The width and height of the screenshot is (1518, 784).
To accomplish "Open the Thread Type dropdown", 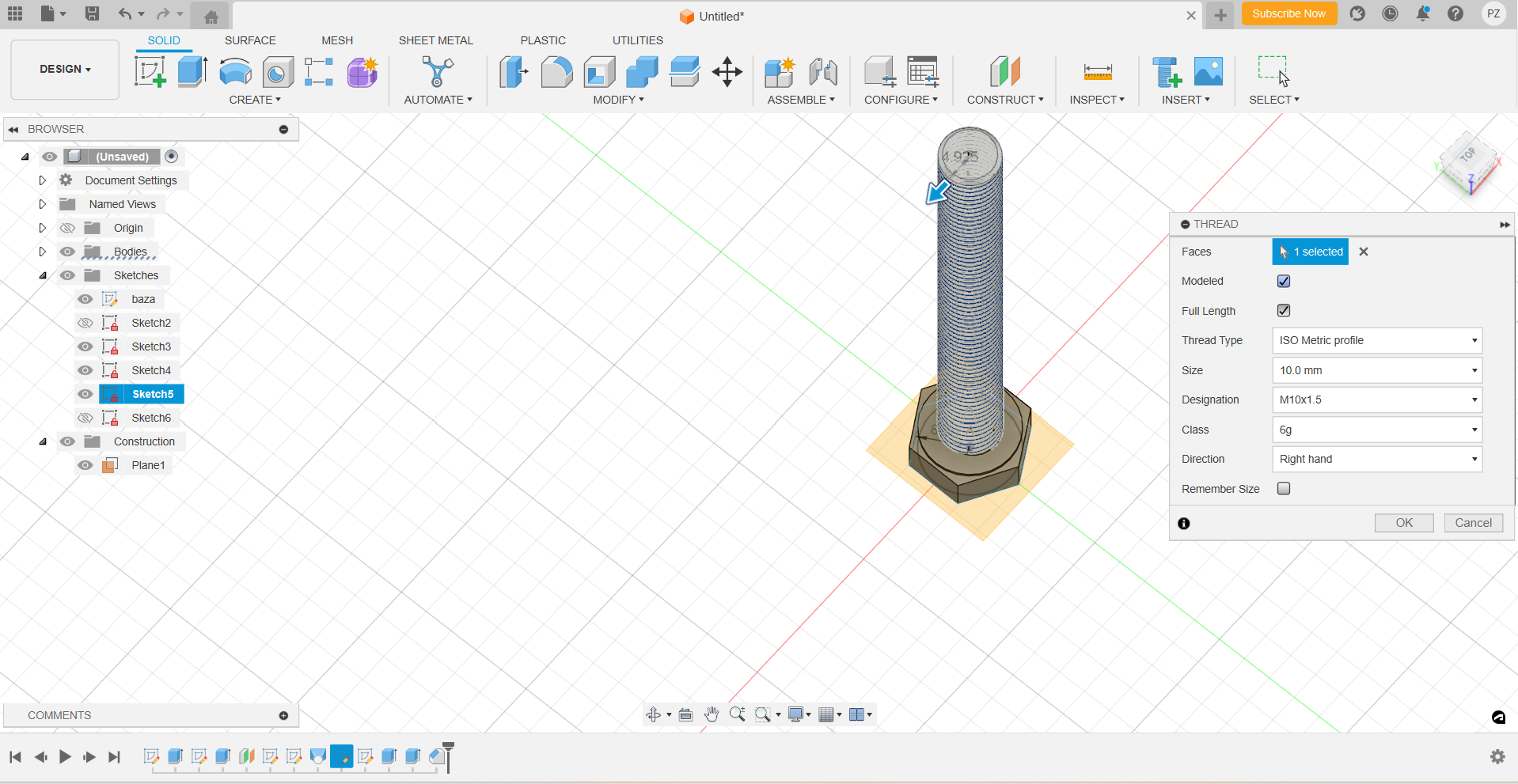I will (1376, 341).
